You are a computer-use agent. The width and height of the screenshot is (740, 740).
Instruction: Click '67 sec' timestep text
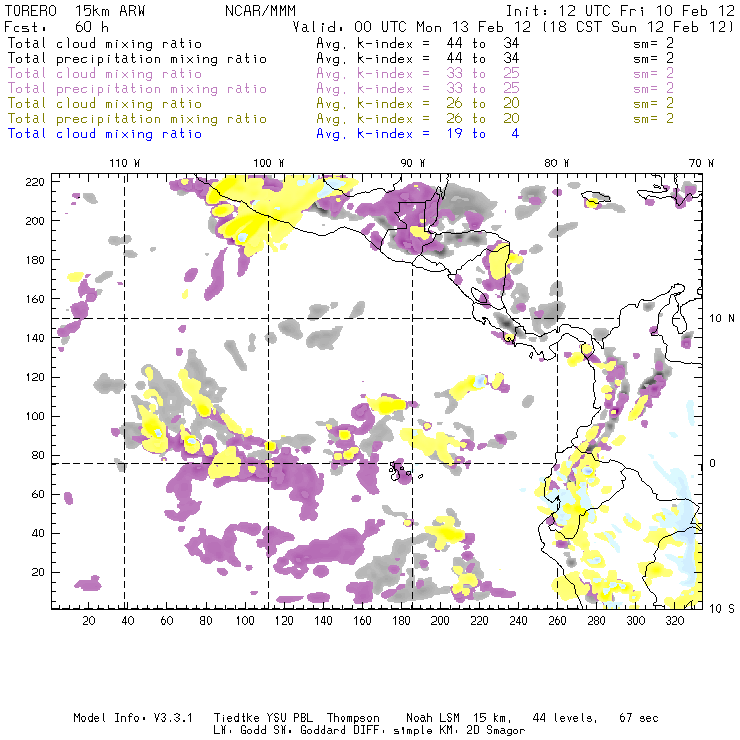click(639, 718)
